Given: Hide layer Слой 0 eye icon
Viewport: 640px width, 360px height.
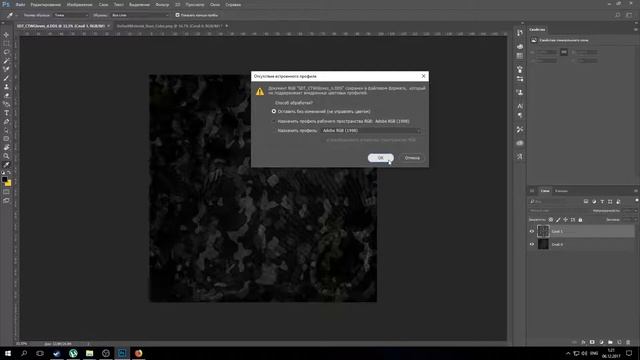Looking at the screenshot, I should point(532,244).
